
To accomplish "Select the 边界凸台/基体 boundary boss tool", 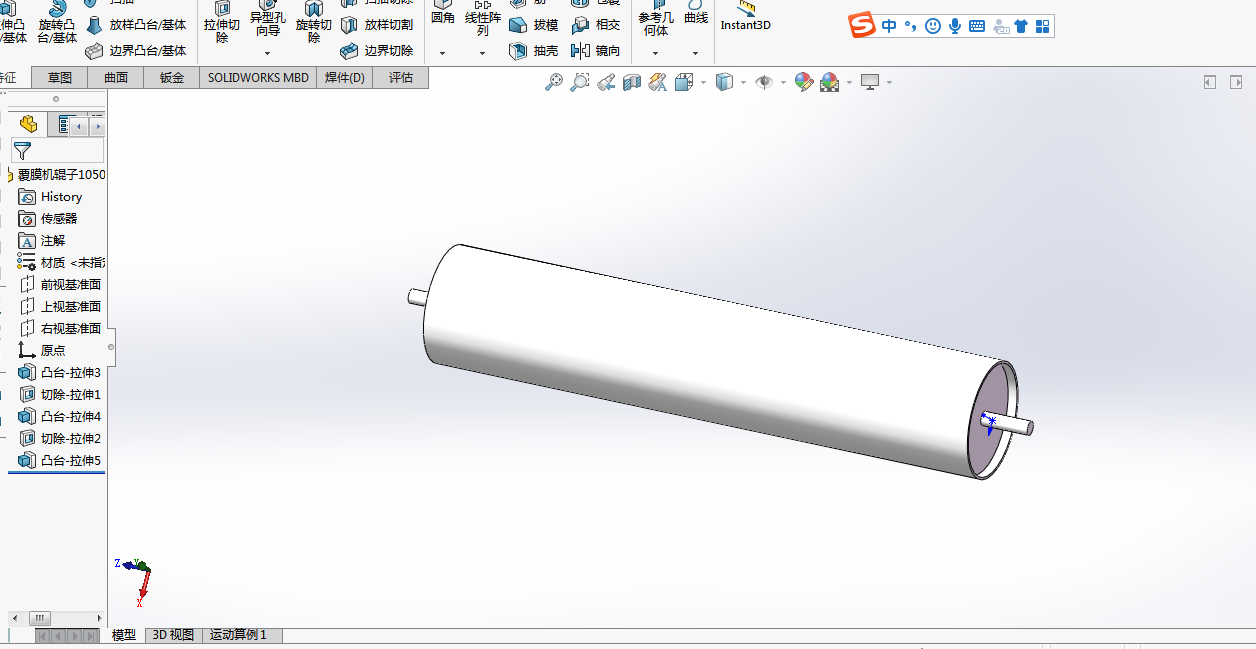I will tap(136, 50).
